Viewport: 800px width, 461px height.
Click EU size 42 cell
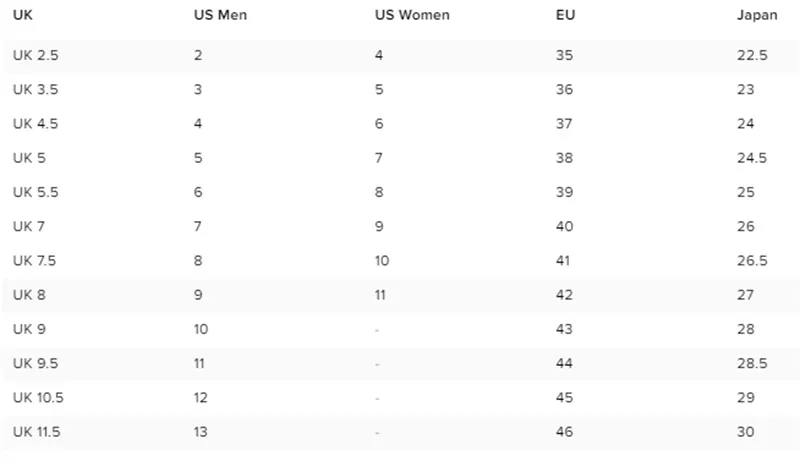tap(564, 295)
